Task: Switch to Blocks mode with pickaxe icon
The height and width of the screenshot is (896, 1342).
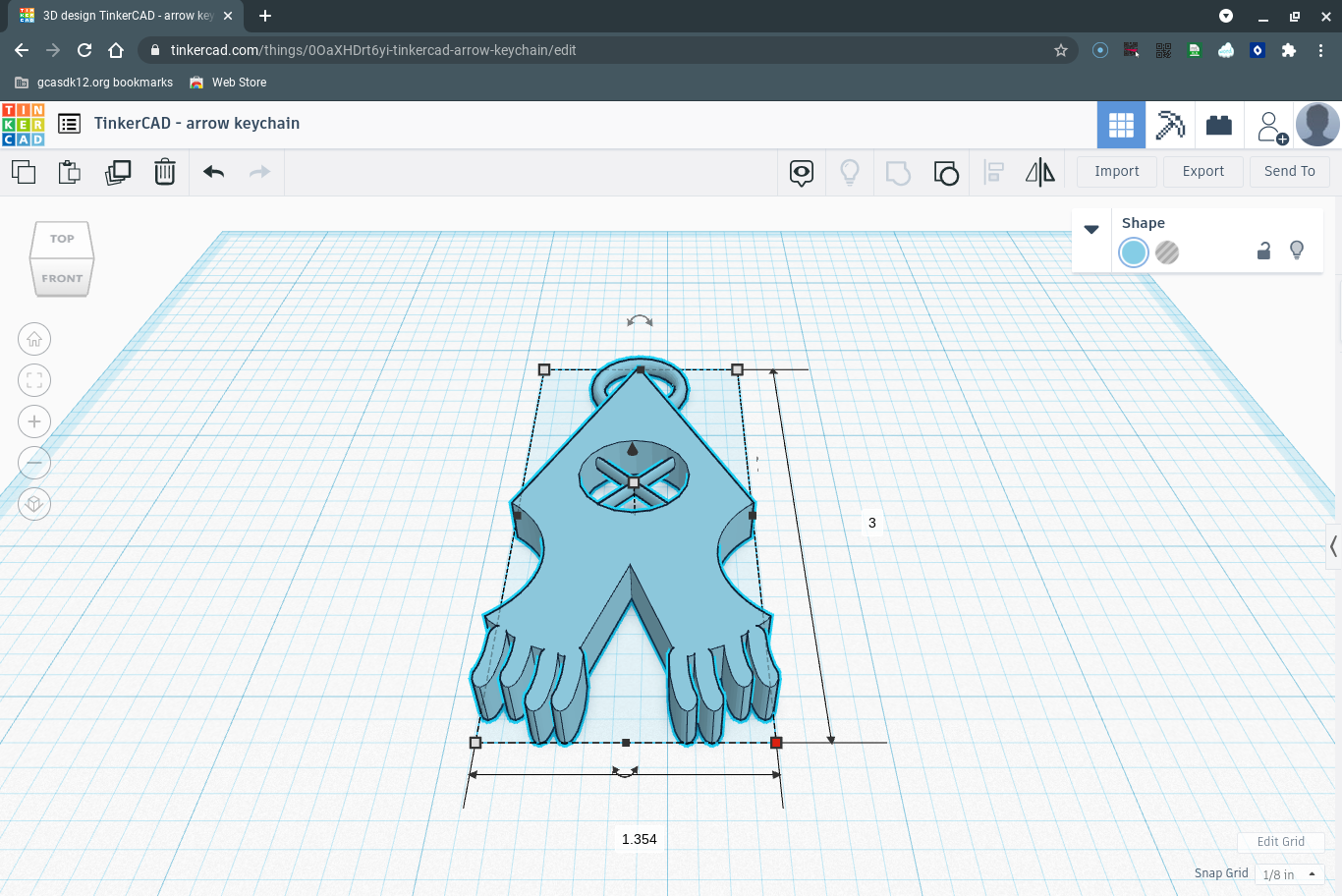Action: point(1170,125)
